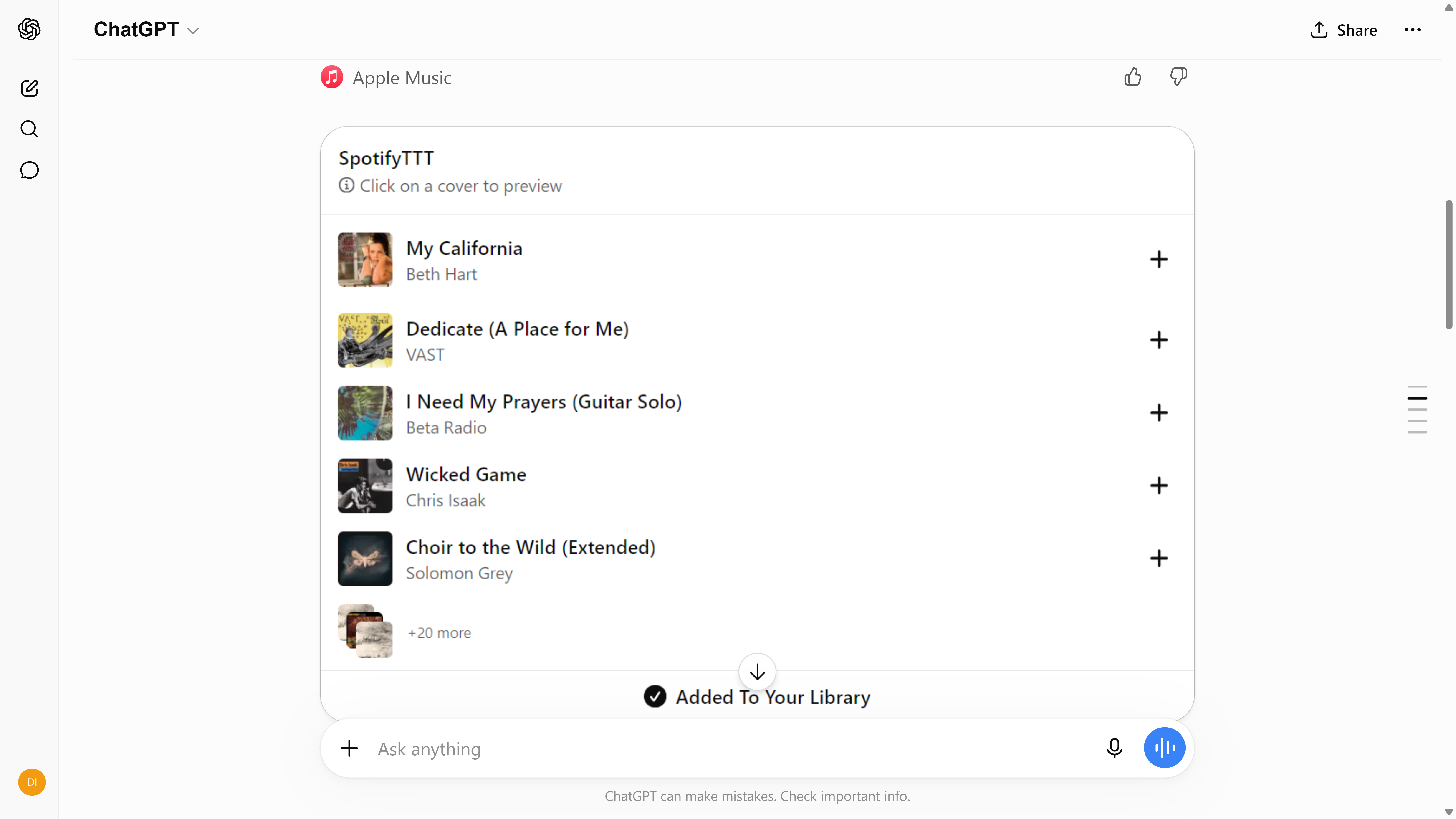This screenshot has height=819, width=1456.
Task: Click scroll down arrow at bottom right
Action: (x=1449, y=812)
